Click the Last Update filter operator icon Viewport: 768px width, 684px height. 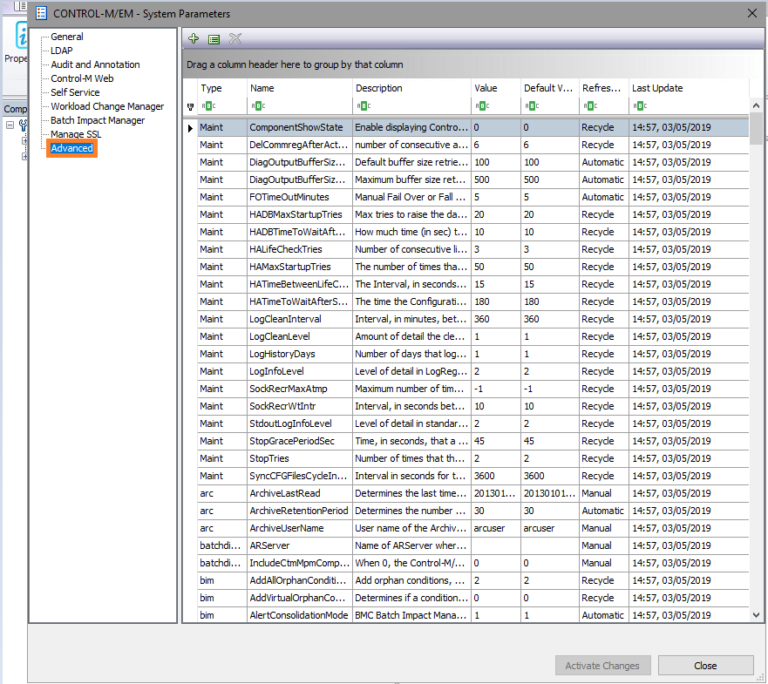640,106
